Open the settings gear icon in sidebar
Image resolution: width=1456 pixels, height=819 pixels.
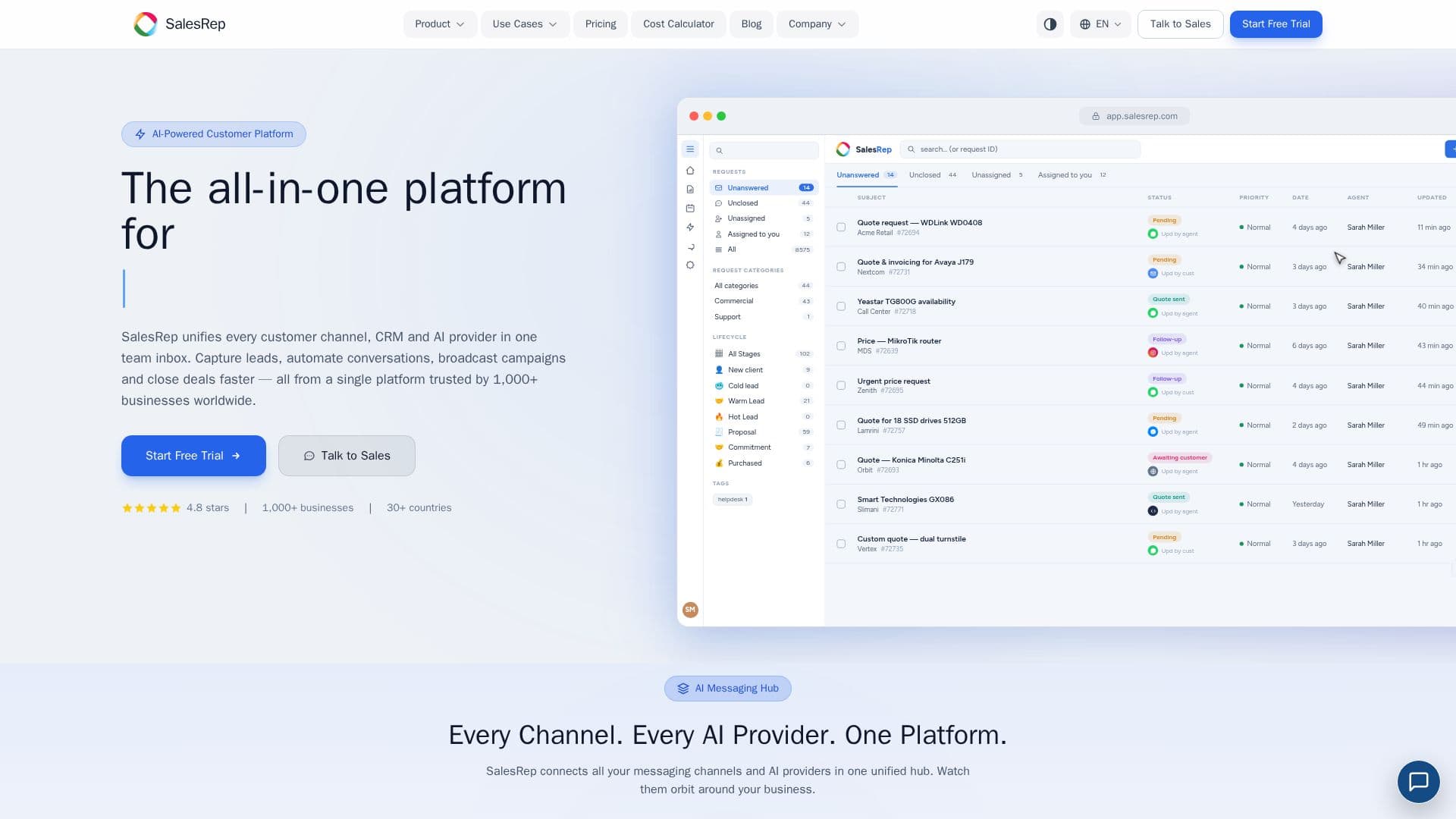(690, 265)
